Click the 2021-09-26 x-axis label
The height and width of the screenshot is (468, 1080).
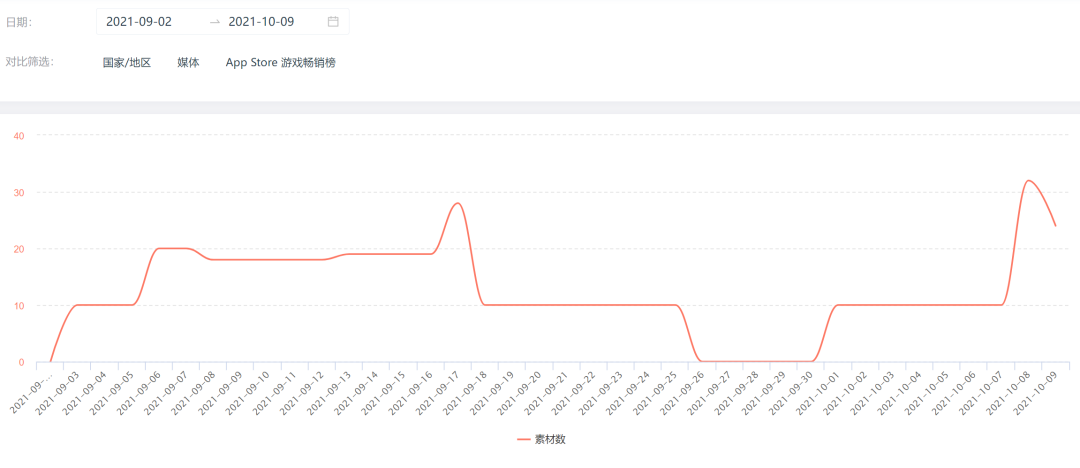coord(682,390)
